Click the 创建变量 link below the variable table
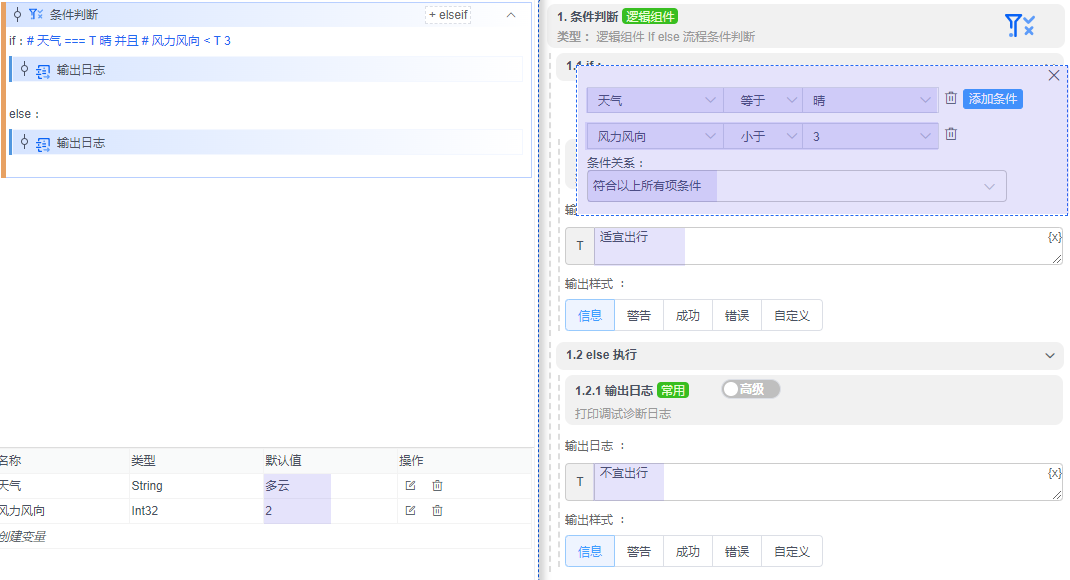Screen dimensions: 1070x580 pyautogui.click(x=22, y=534)
